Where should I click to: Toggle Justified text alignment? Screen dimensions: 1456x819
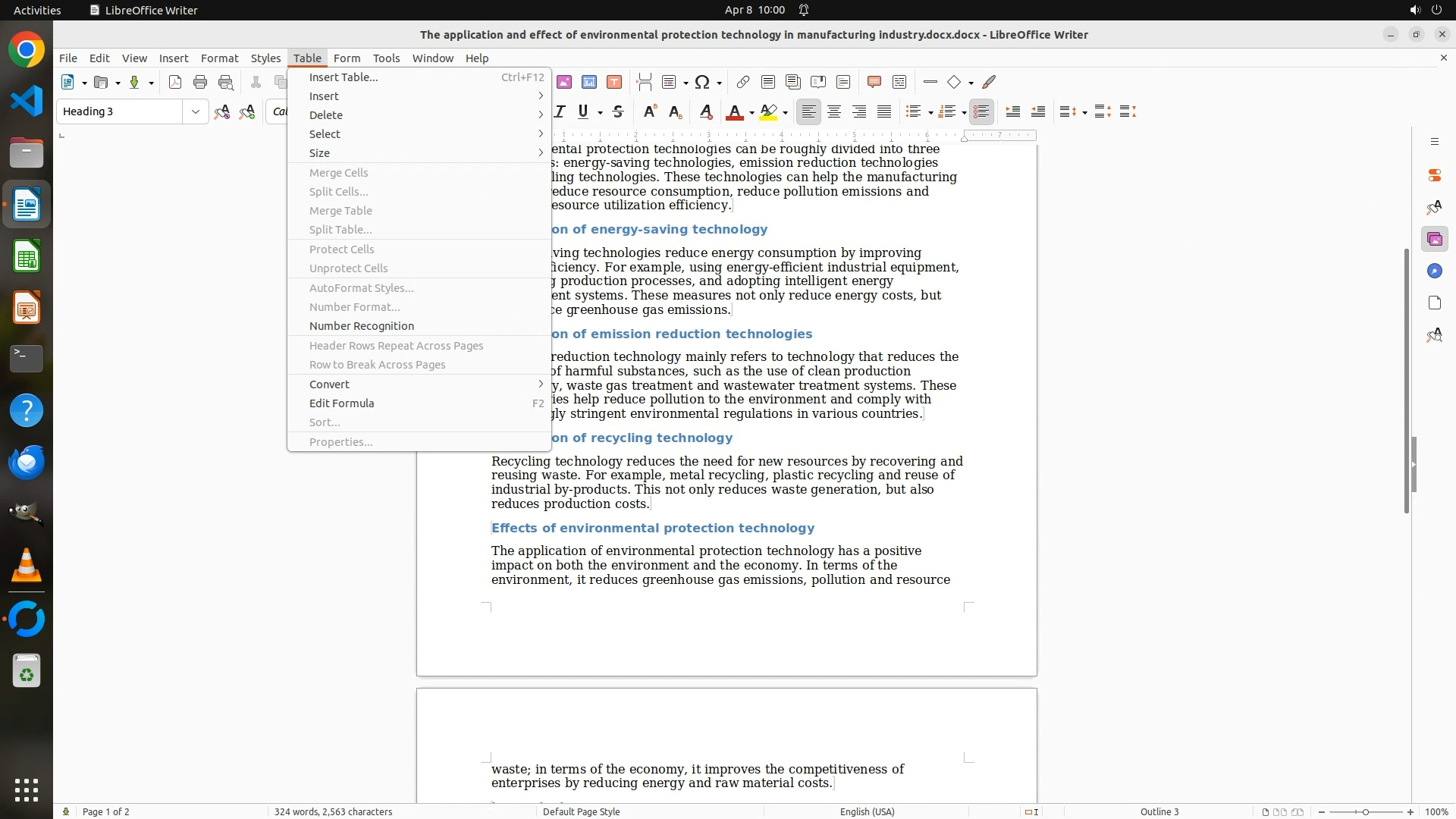coord(884,112)
